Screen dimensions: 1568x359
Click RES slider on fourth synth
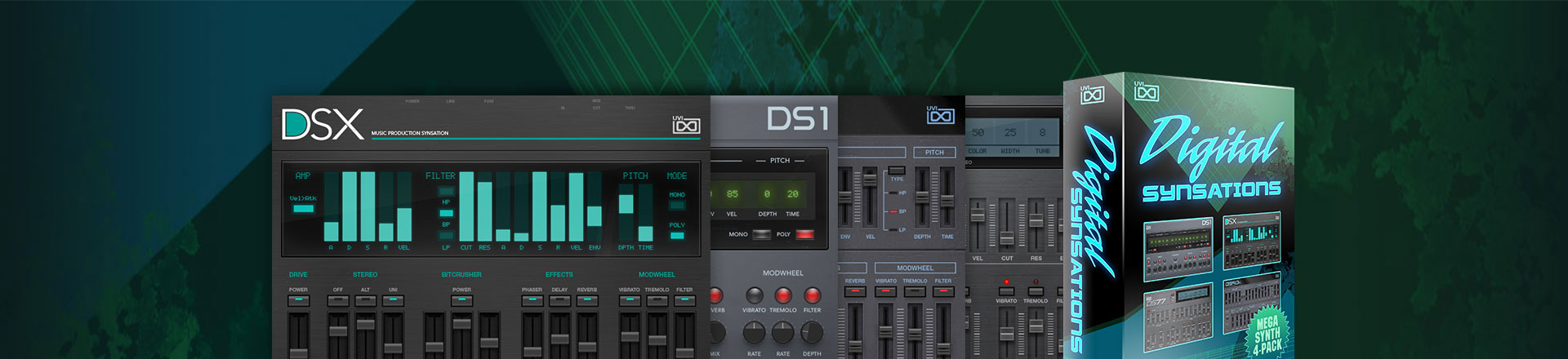pos(1036,225)
